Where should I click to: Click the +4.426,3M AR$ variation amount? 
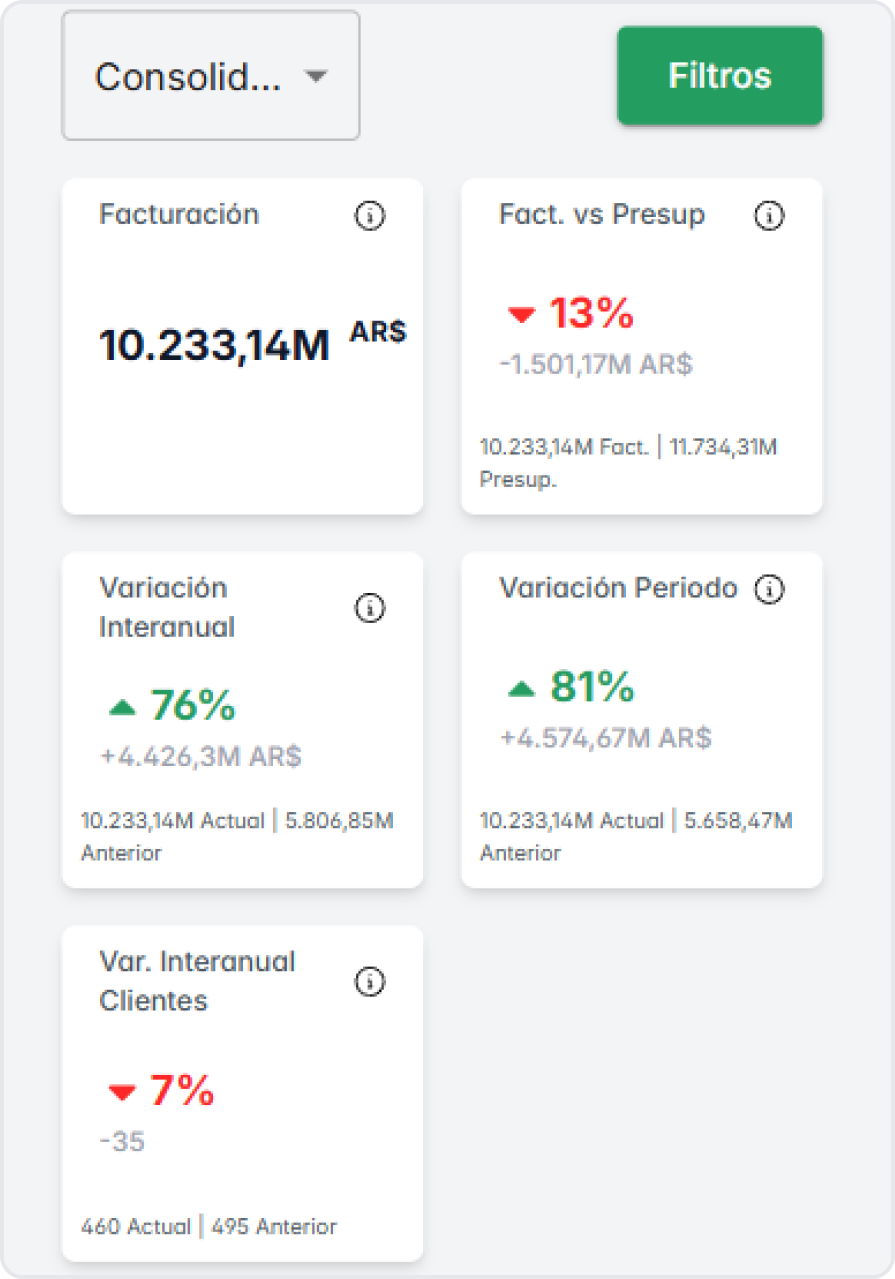point(200,756)
